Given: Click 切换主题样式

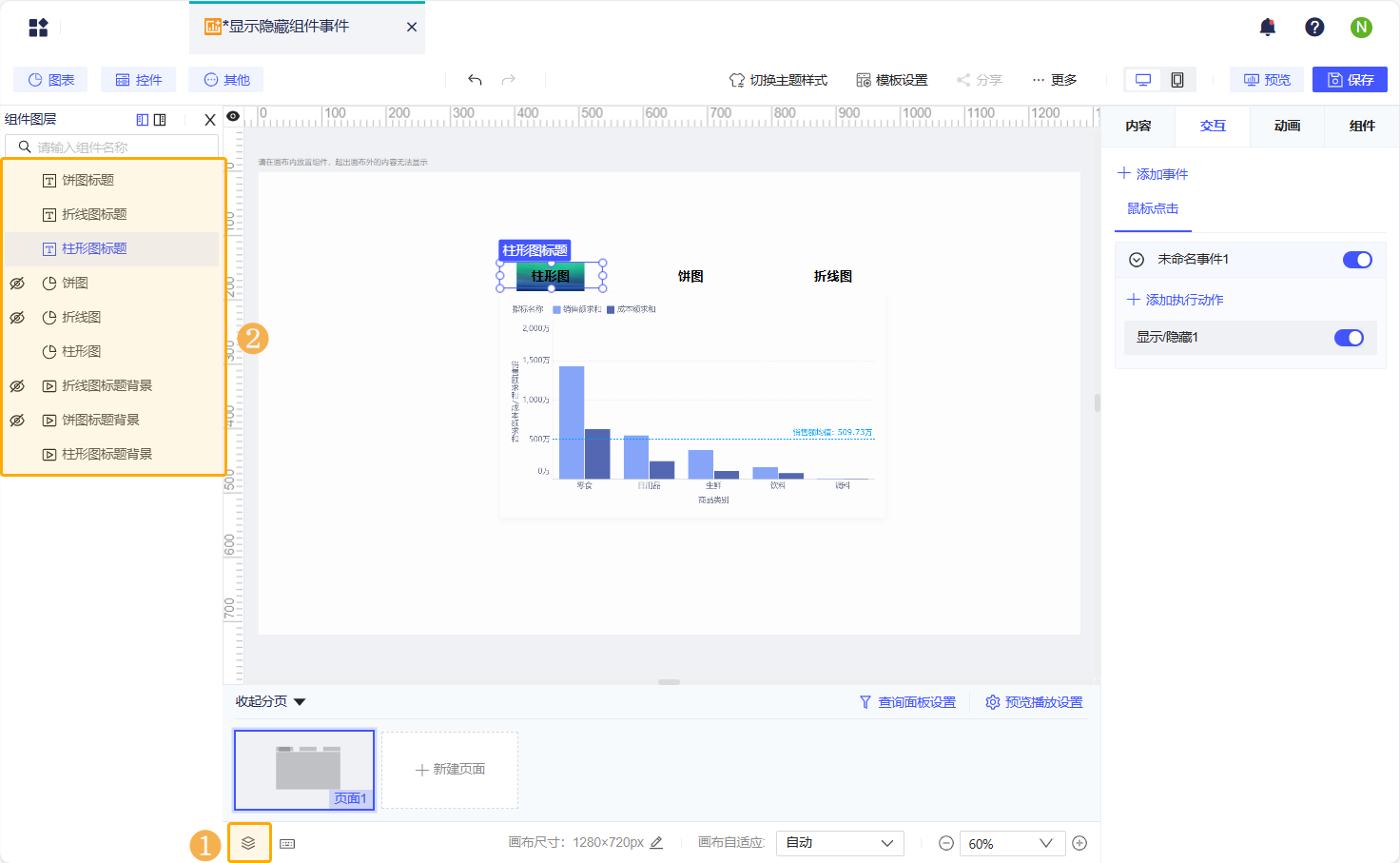Looking at the screenshot, I should (x=778, y=80).
